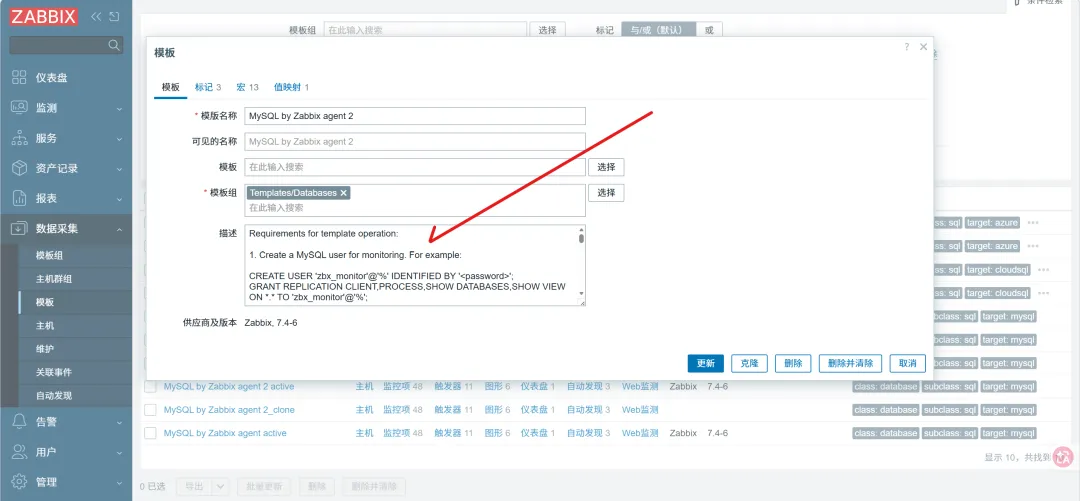Viewport: 1080px width, 501px height.
Task: Click the alerts (告警) bell icon
Action: pos(19,421)
